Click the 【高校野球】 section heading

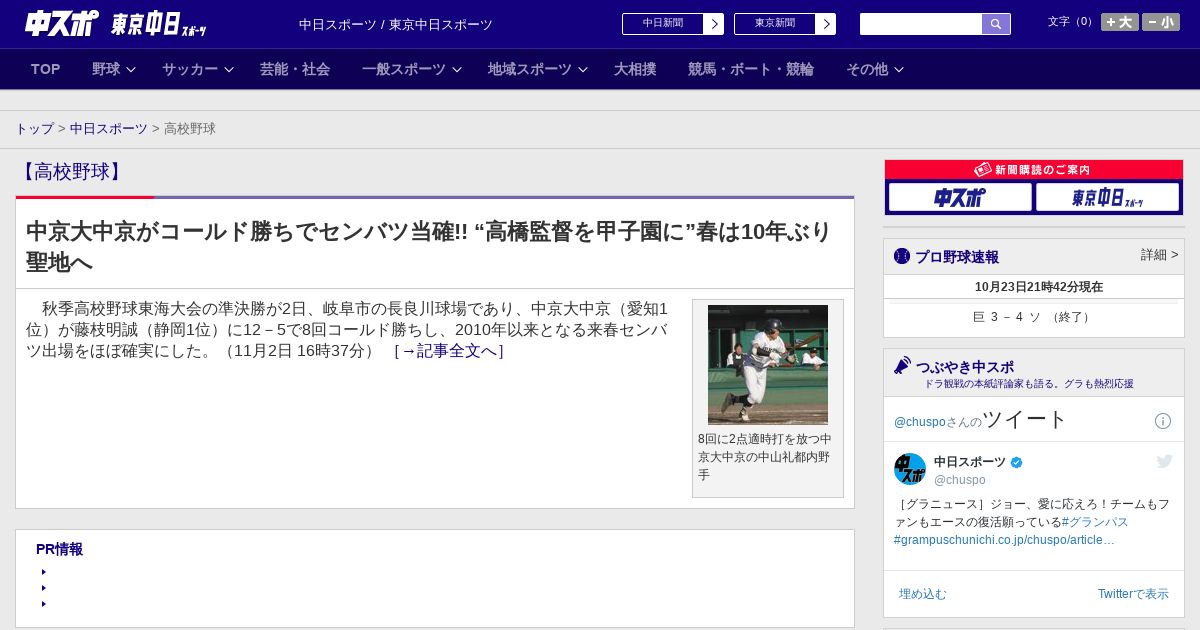(x=71, y=171)
